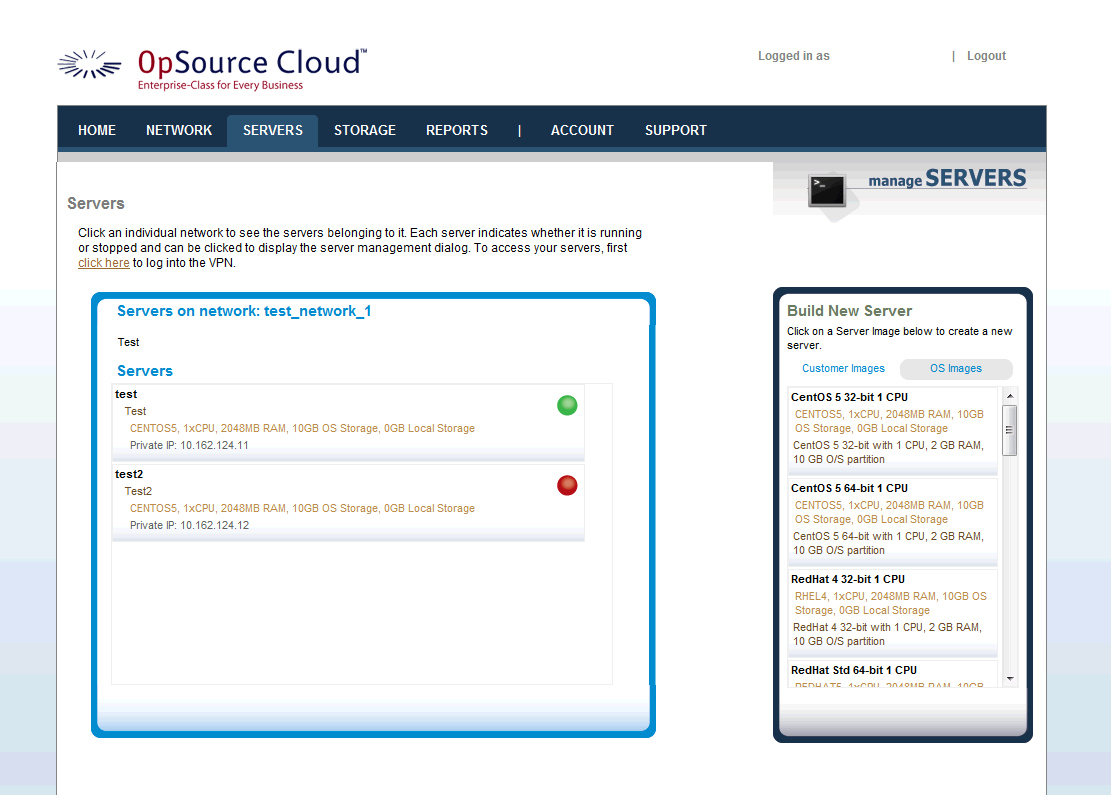Select the SERVERS navigation tab
1111x795 pixels.
click(x=273, y=130)
